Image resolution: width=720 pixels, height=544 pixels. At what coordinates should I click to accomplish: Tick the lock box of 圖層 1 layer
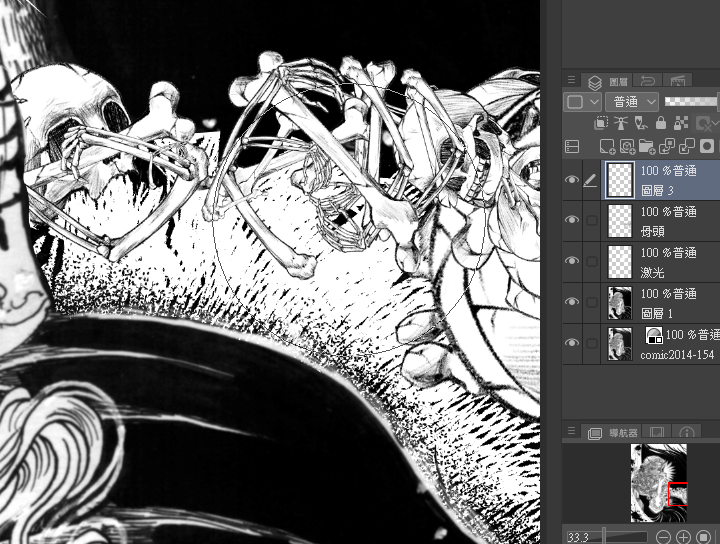point(592,302)
